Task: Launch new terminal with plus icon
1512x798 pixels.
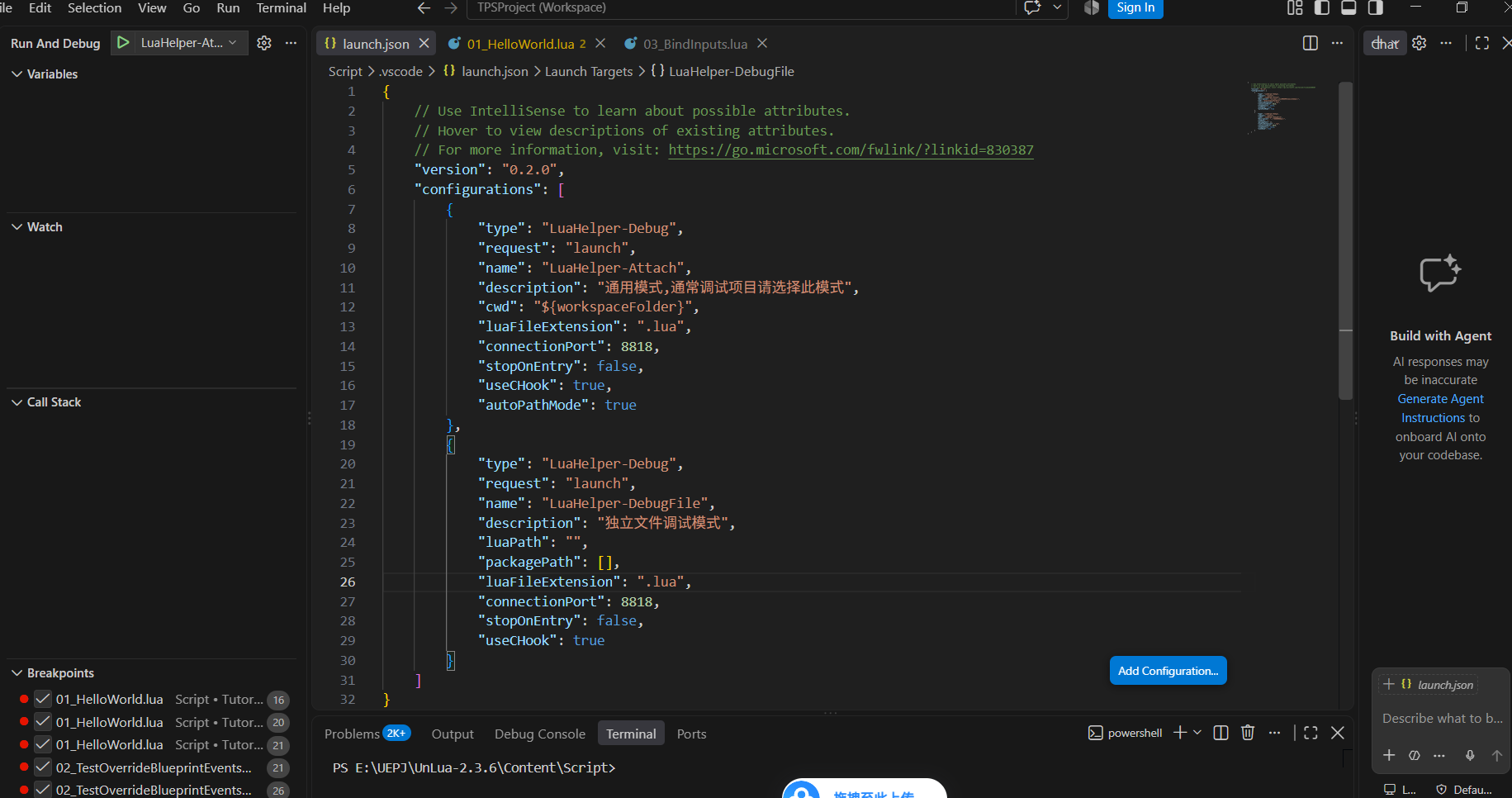Action: (1180, 733)
